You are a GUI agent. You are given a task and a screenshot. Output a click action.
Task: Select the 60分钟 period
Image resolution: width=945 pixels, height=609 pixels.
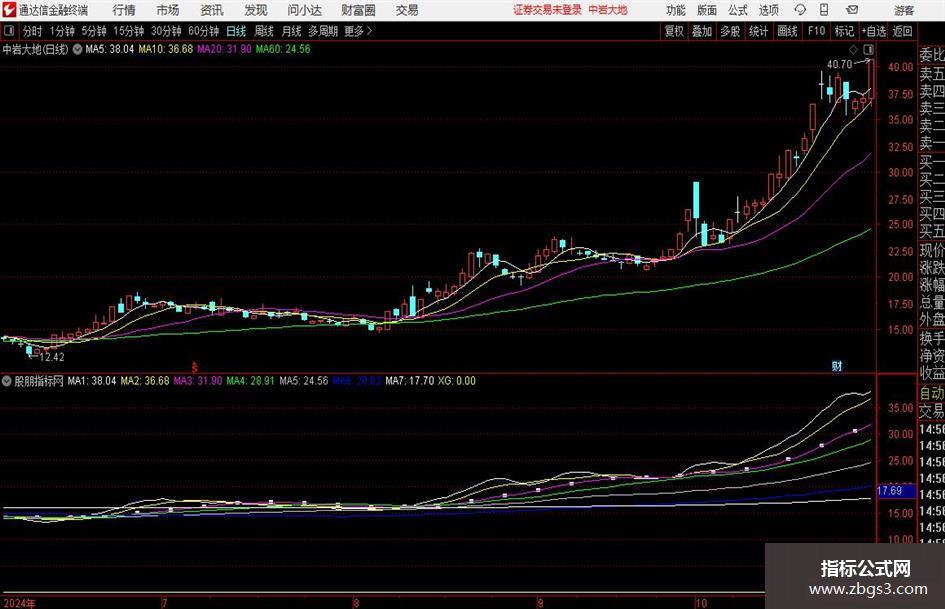(x=204, y=31)
